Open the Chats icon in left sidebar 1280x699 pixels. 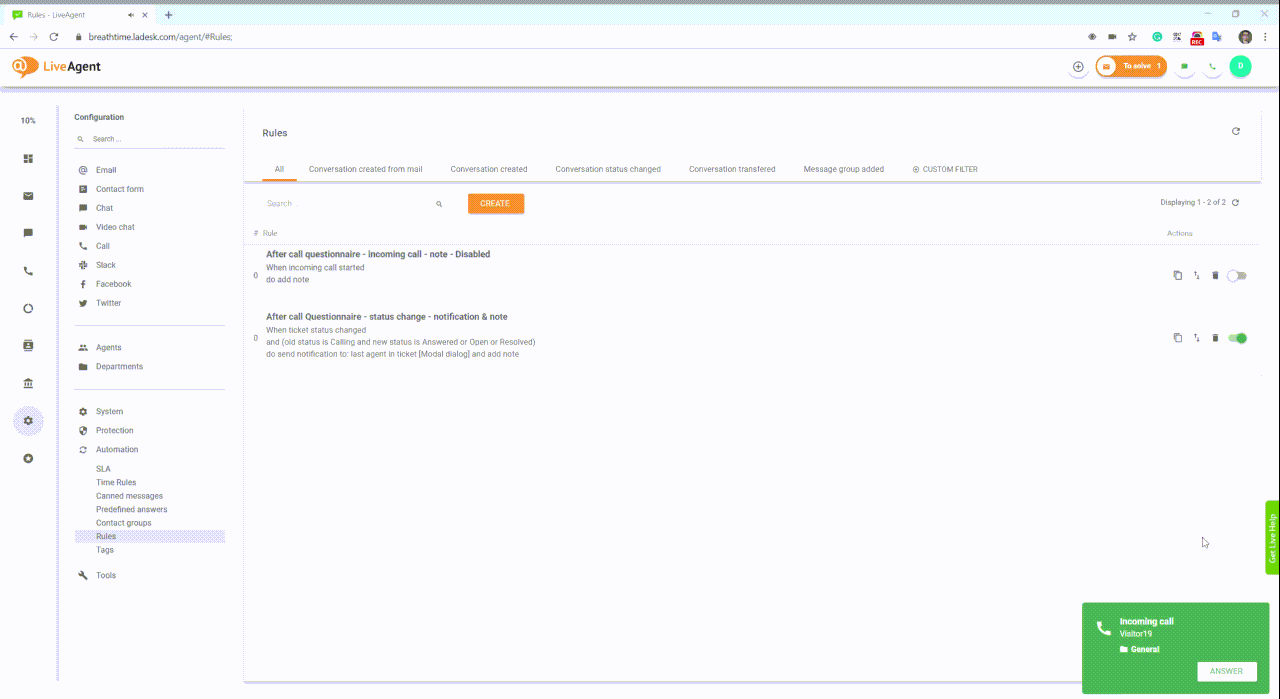pos(28,233)
